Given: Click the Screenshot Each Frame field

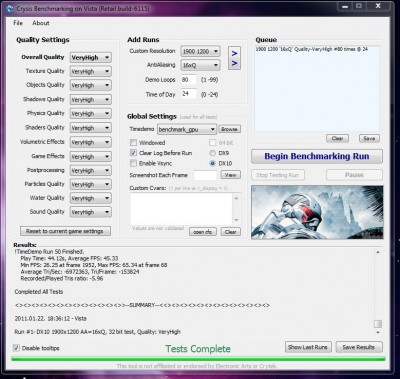Looking at the screenshot, I should (x=205, y=175).
